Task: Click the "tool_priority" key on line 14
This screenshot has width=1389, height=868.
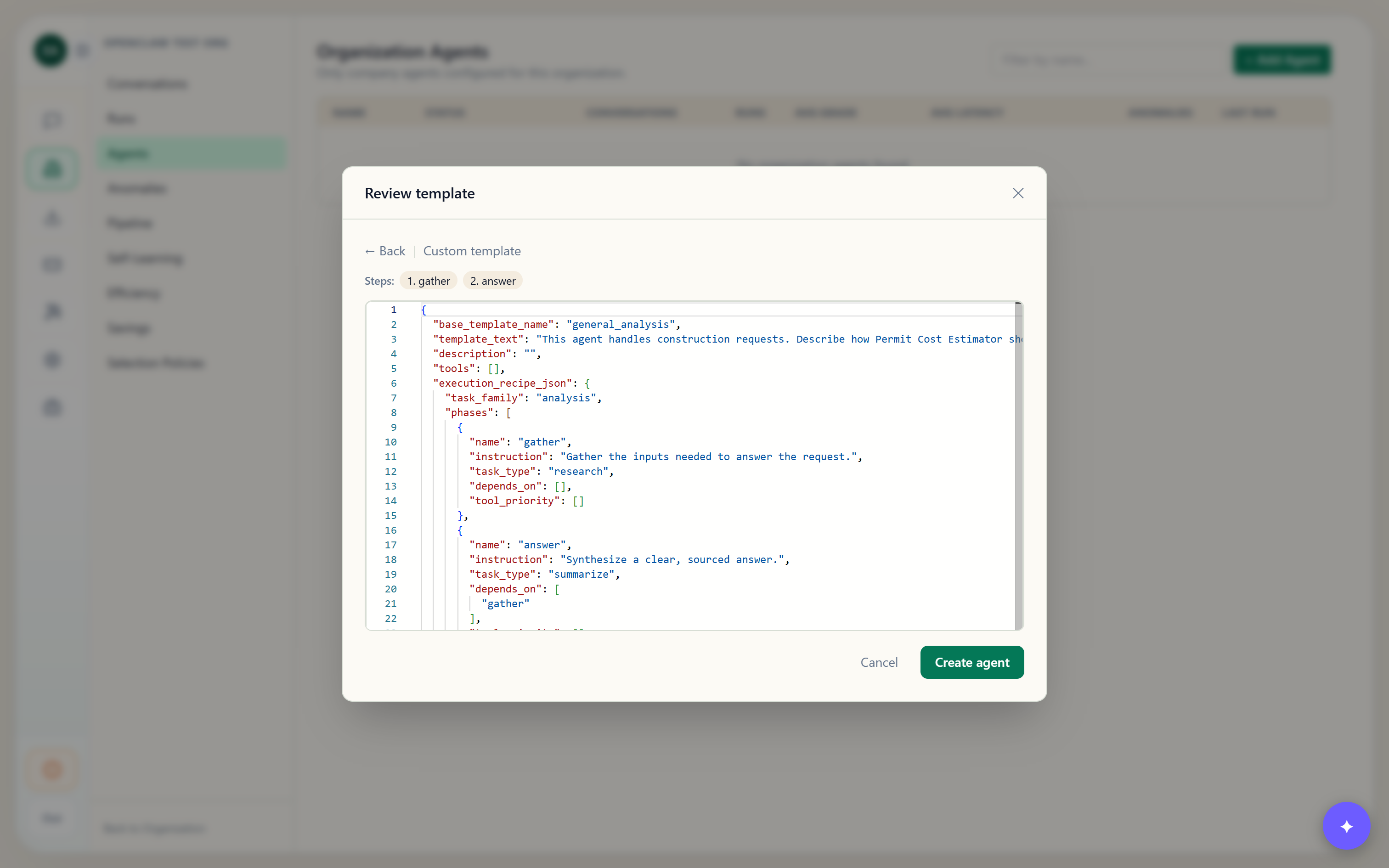Action: (514, 501)
